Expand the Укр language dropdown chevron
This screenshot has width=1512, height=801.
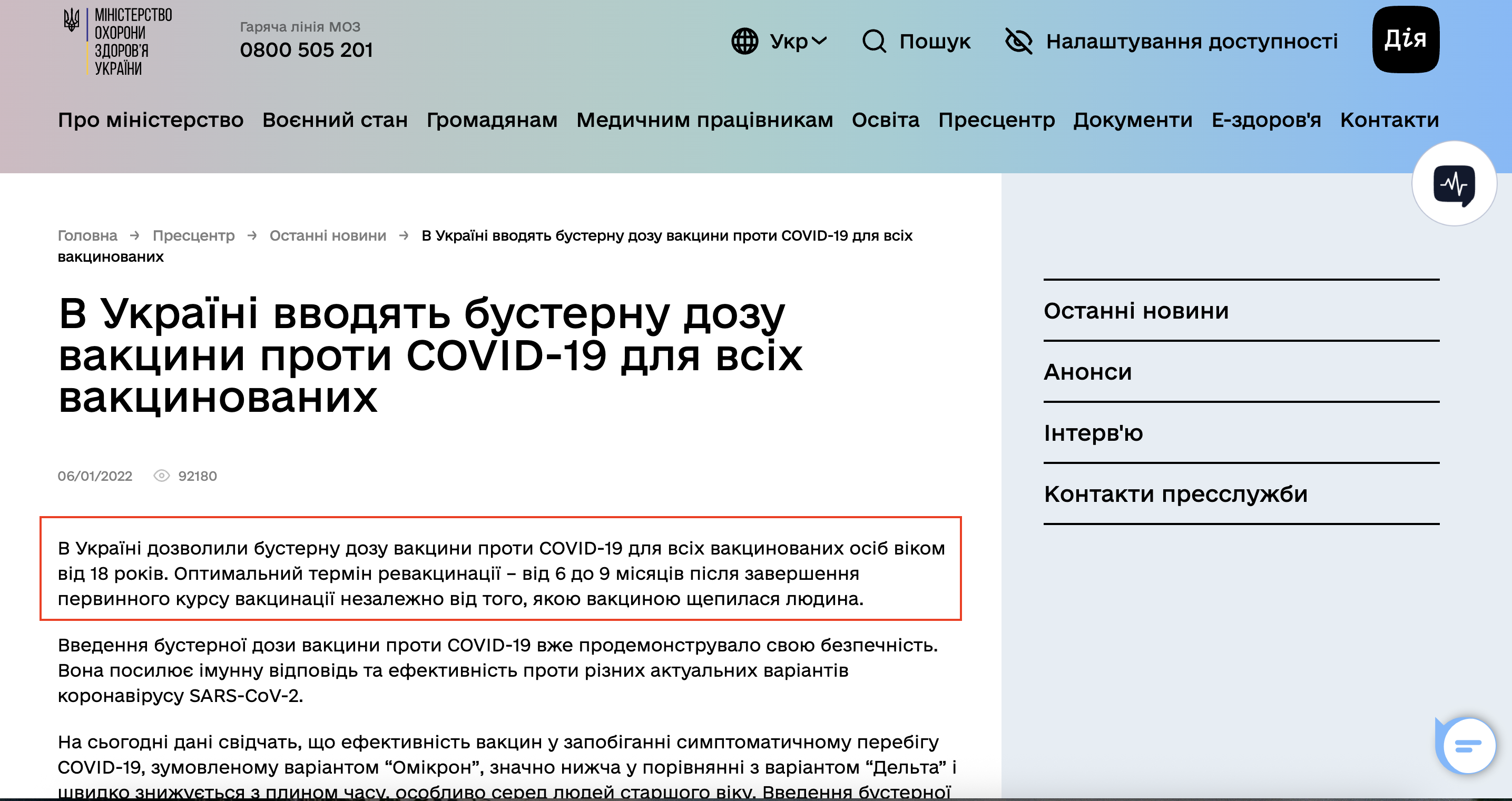pyautogui.click(x=820, y=41)
